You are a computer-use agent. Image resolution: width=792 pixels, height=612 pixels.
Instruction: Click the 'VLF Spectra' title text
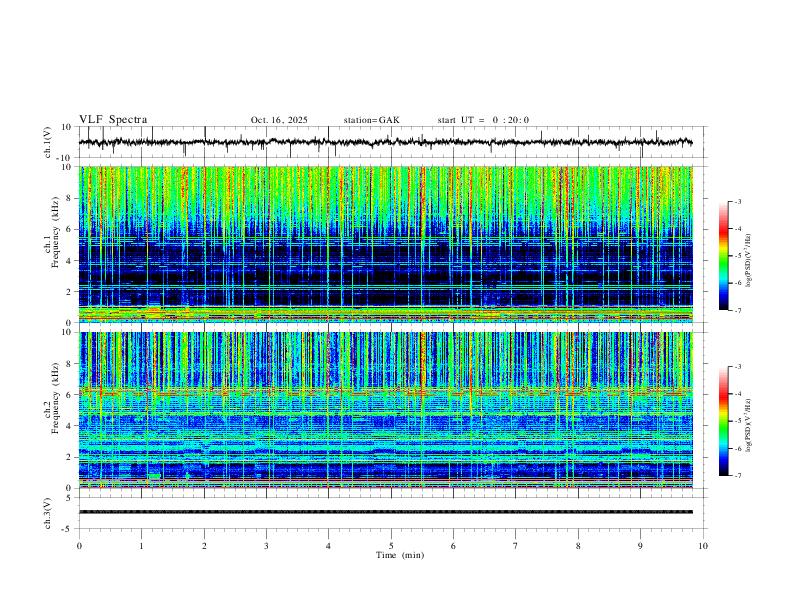113,120
